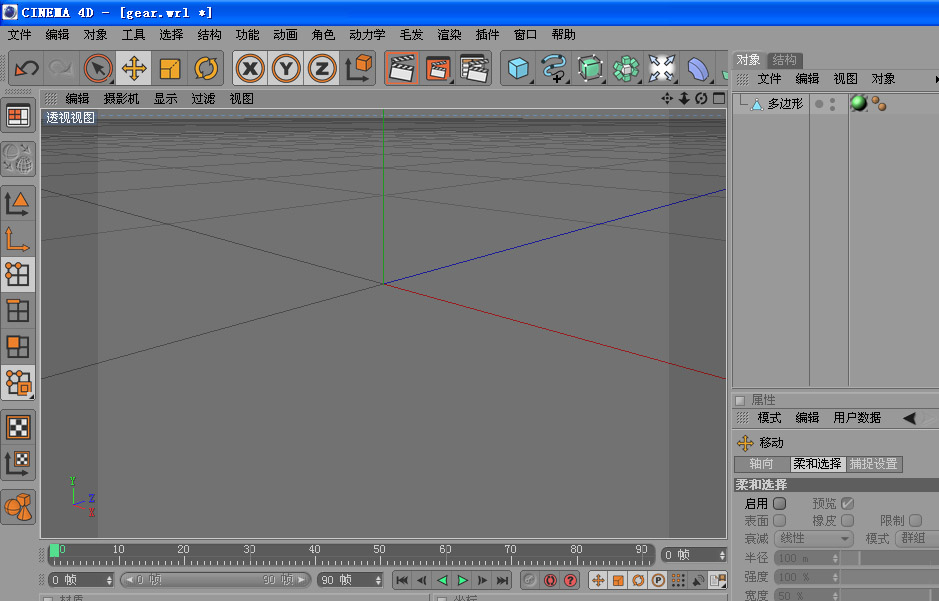Toggle the X axis lock

pyautogui.click(x=250, y=68)
